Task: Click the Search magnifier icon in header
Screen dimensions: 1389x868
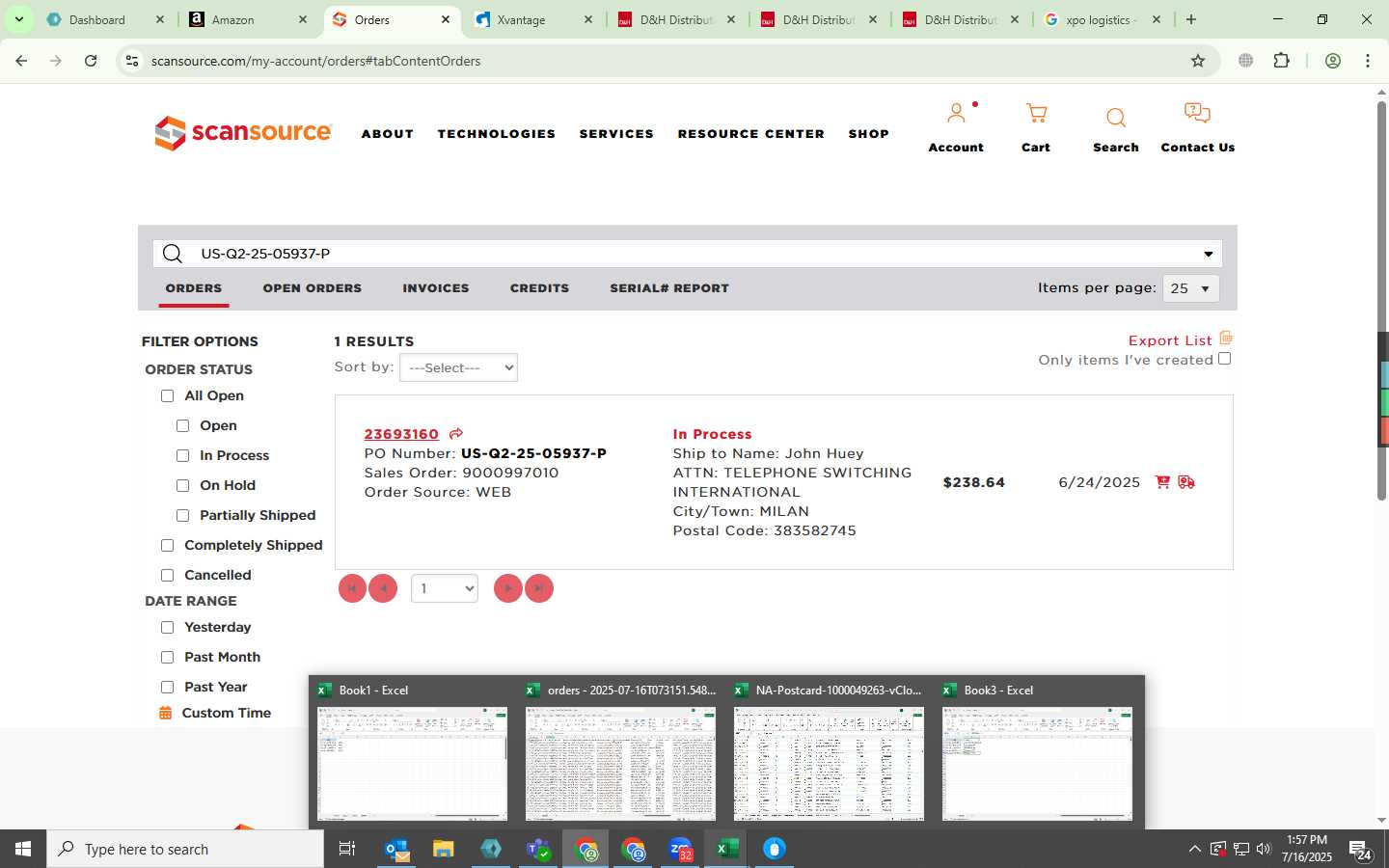Action: (x=1116, y=118)
